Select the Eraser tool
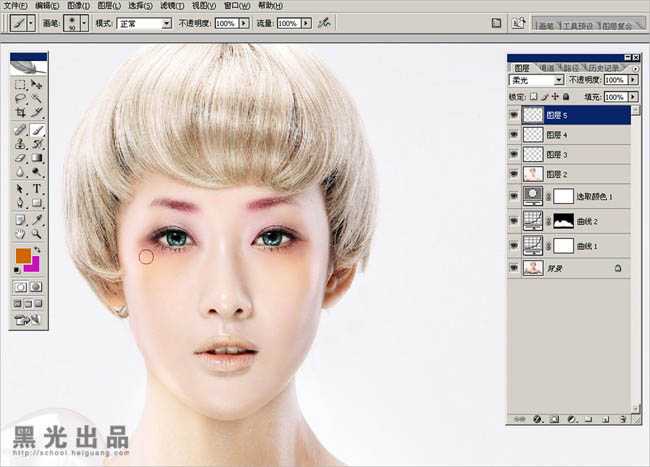 click(20, 158)
